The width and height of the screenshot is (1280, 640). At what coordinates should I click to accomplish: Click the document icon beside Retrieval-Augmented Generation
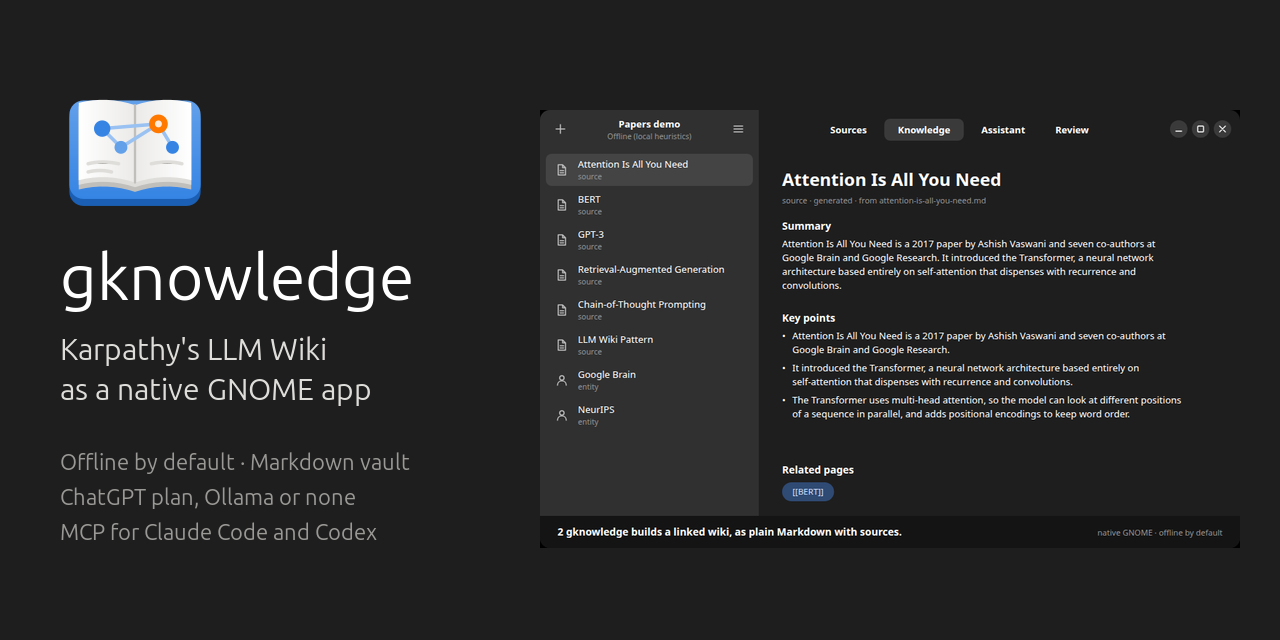561,275
